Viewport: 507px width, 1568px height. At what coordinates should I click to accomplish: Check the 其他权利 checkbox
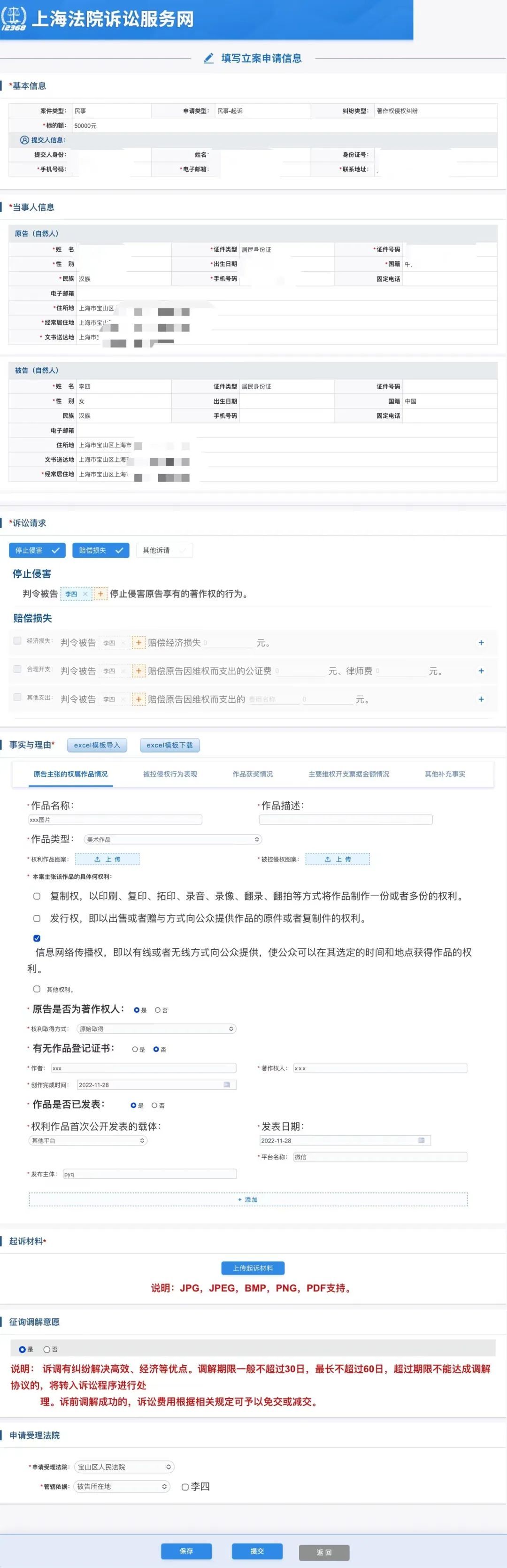pyautogui.click(x=37, y=989)
